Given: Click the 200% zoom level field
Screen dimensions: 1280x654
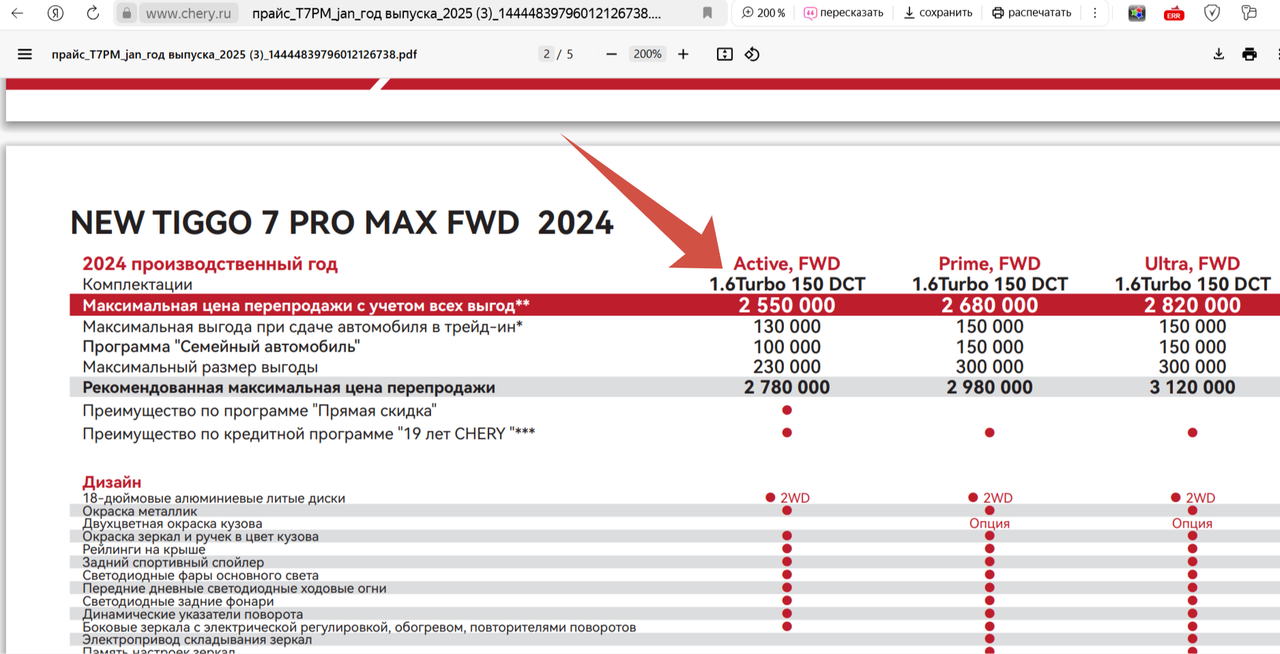Looking at the screenshot, I should point(648,54).
